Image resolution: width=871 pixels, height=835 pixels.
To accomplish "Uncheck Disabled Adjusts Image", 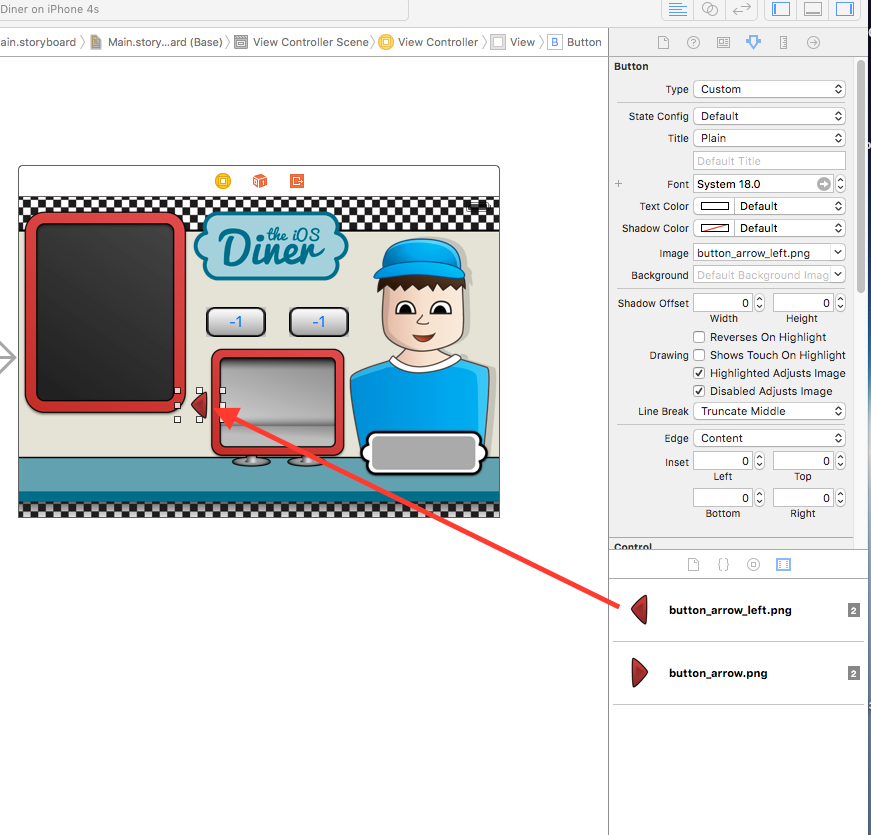I will point(699,391).
